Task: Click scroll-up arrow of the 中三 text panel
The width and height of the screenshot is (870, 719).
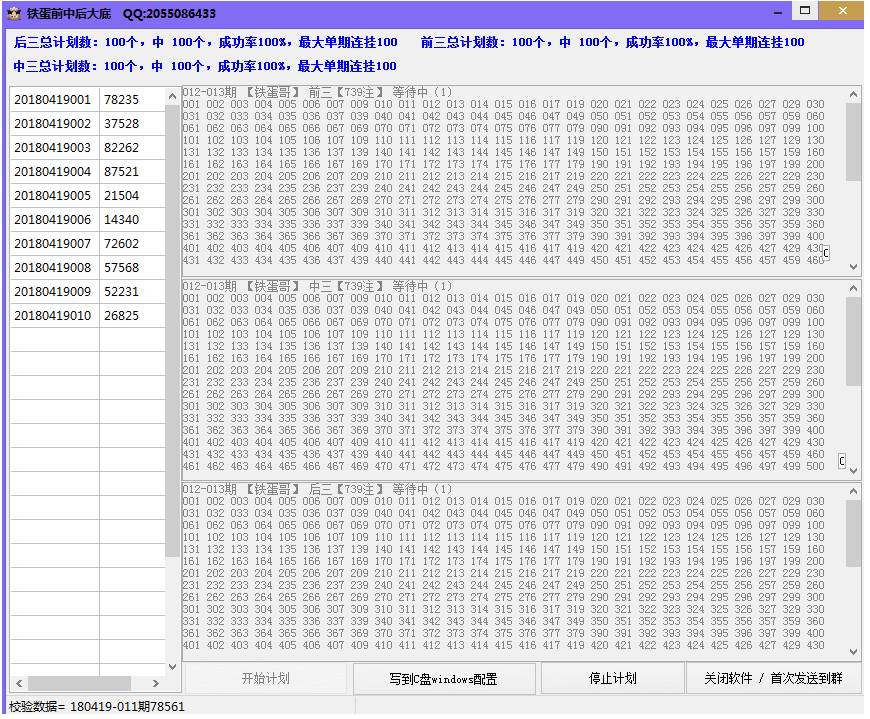Action: [x=853, y=290]
